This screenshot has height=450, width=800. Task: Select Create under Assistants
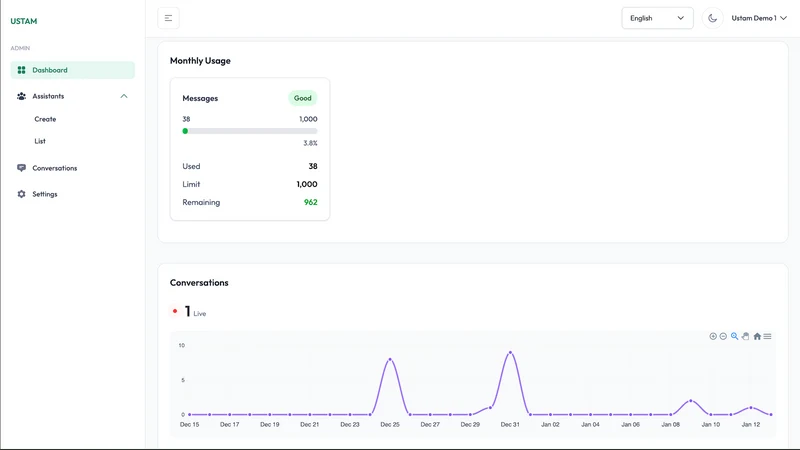(x=45, y=119)
